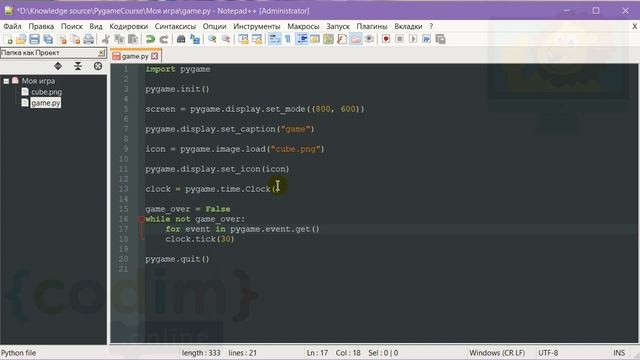The height and width of the screenshot is (360, 640).
Task: Collapse the 'Моя игра' folder node
Action: click(x=6, y=81)
